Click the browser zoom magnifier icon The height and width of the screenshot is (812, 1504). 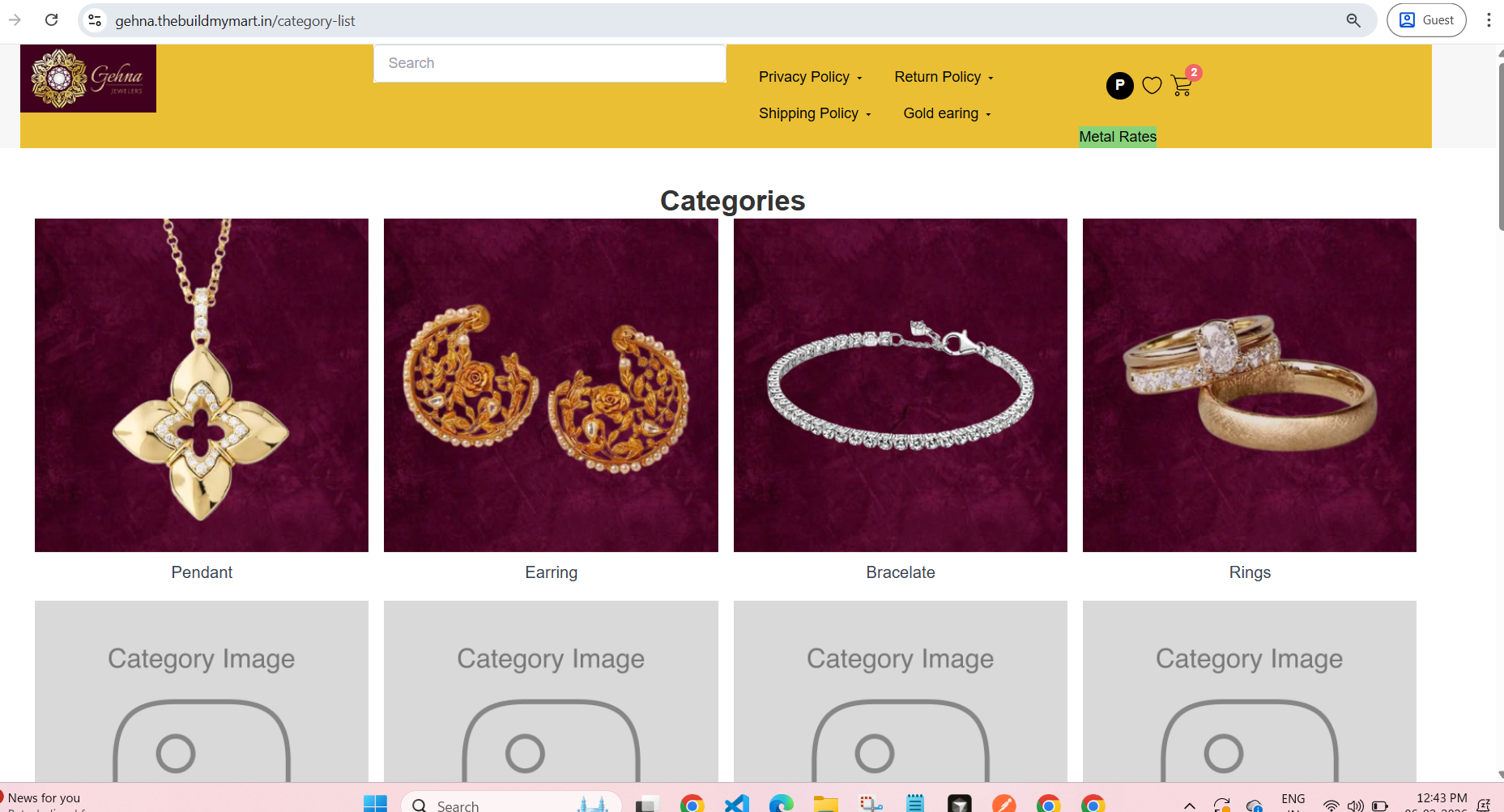tap(1353, 20)
